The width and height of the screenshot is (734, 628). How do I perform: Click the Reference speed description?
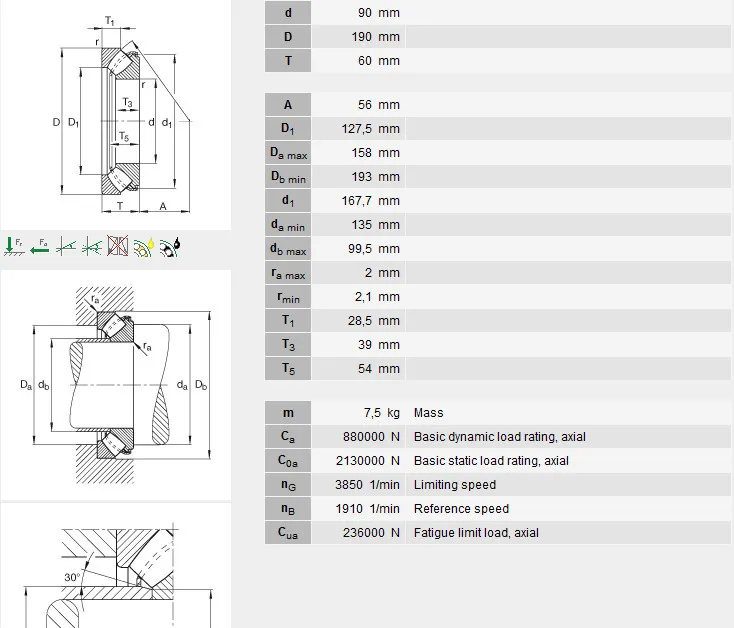461,509
